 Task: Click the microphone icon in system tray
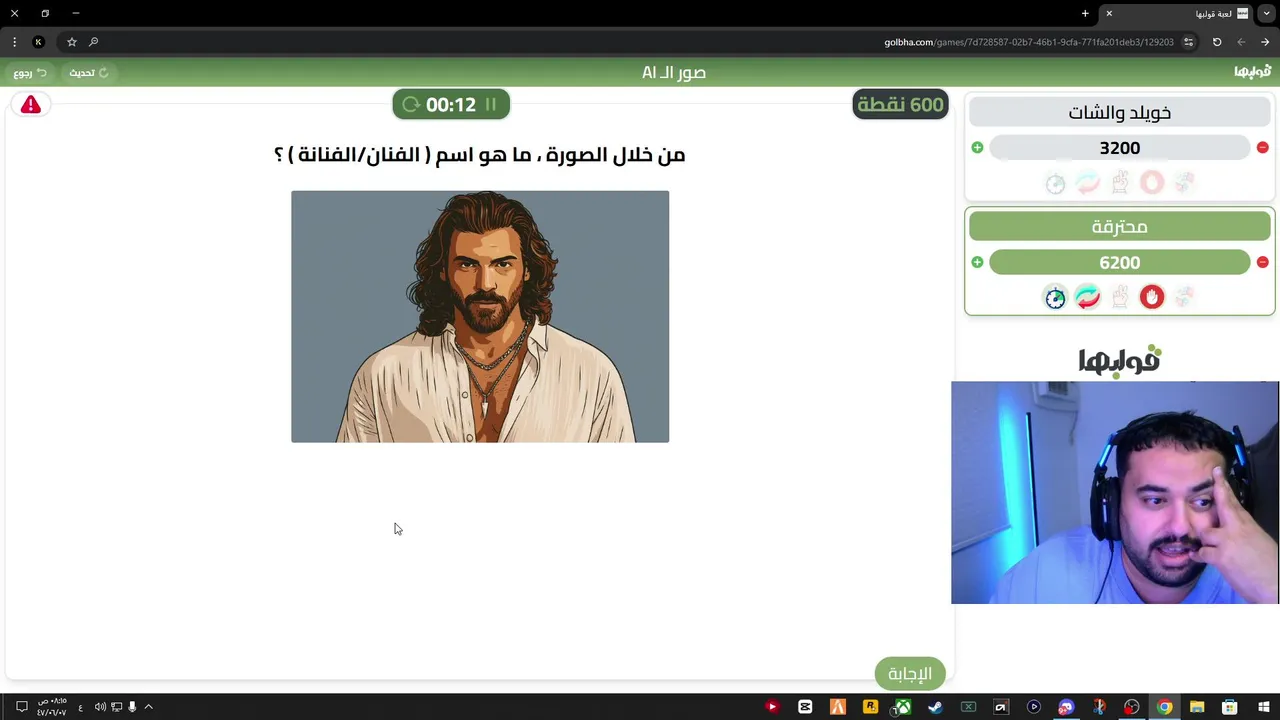(x=132, y=707)
